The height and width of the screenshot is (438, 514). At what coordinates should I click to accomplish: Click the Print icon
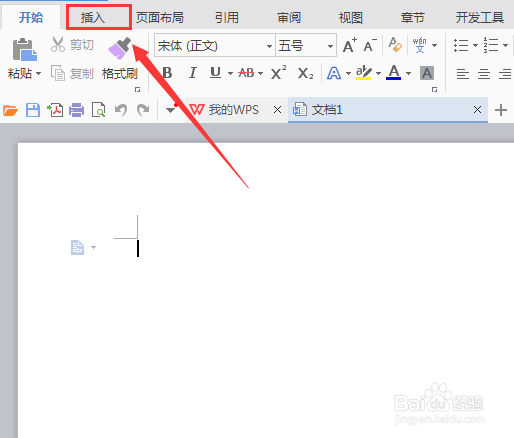[76, 110]
